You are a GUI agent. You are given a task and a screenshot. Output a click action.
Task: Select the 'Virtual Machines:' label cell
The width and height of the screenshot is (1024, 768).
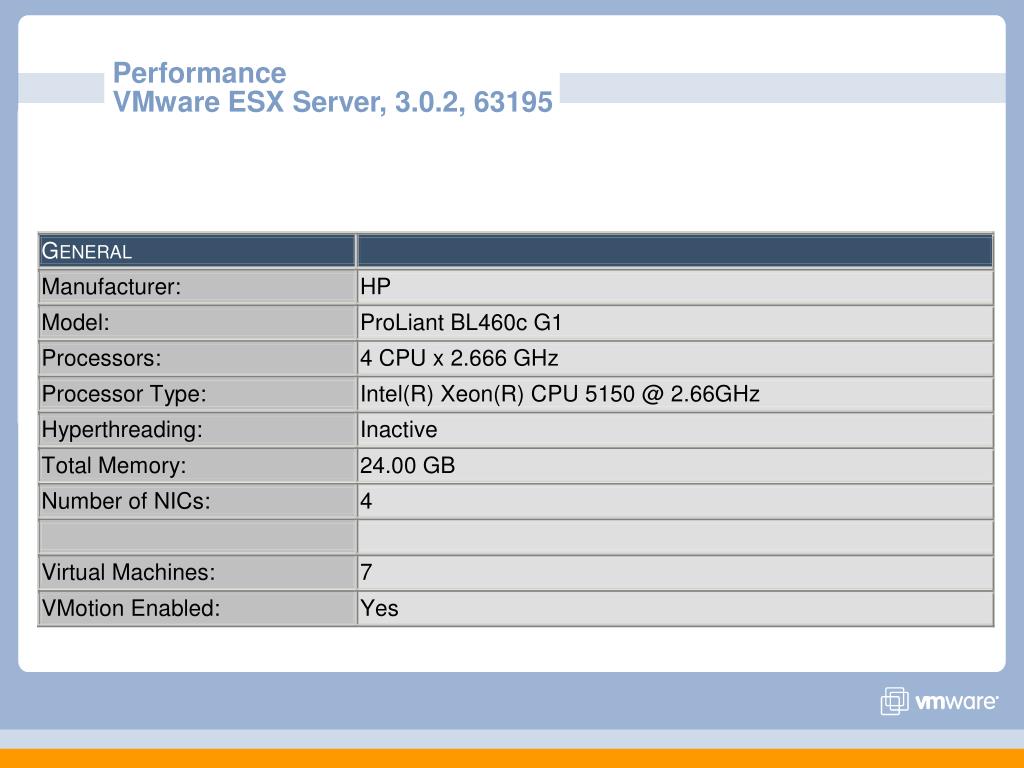coord(197,572)
